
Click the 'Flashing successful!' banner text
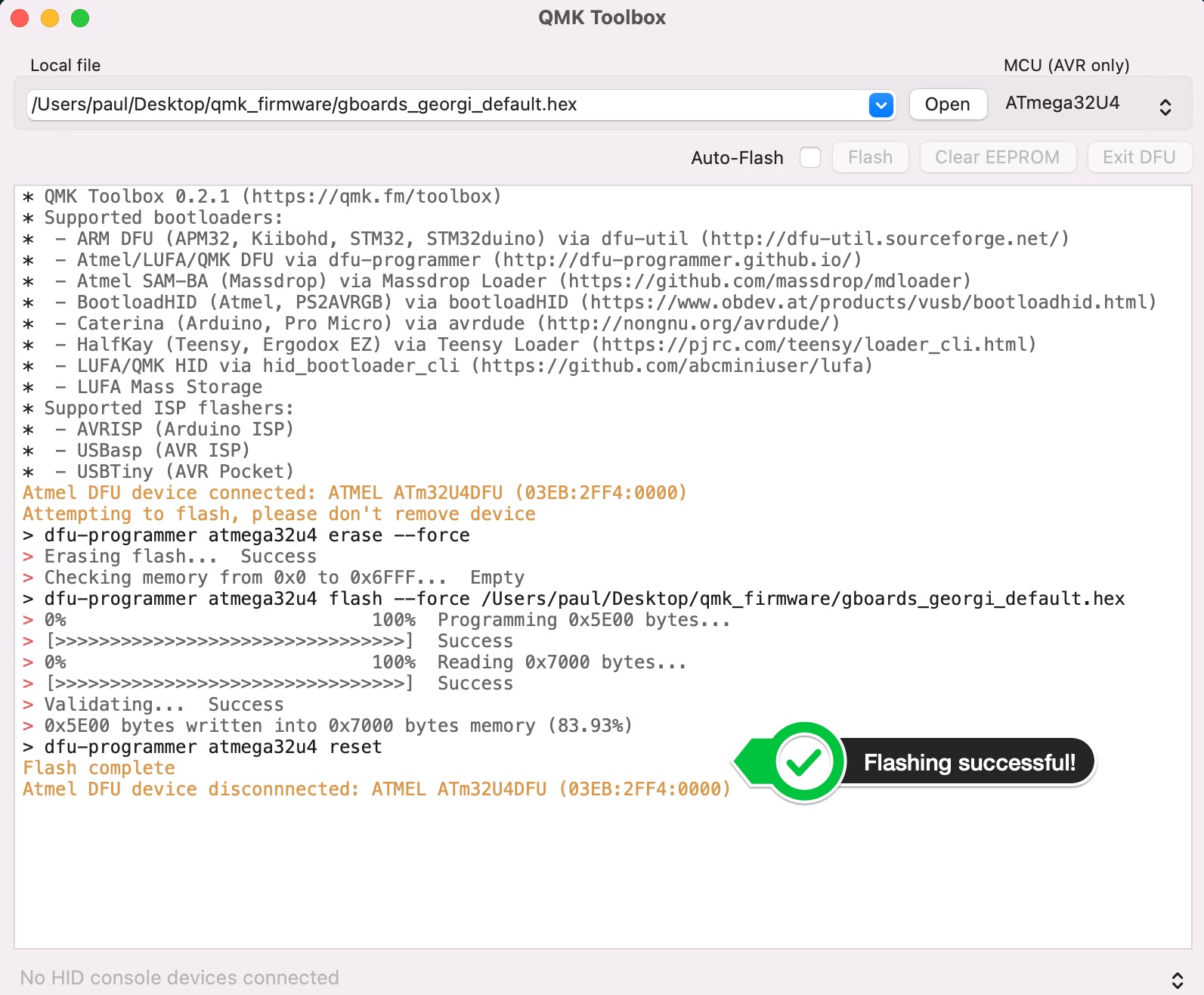(x=970, y=762)
